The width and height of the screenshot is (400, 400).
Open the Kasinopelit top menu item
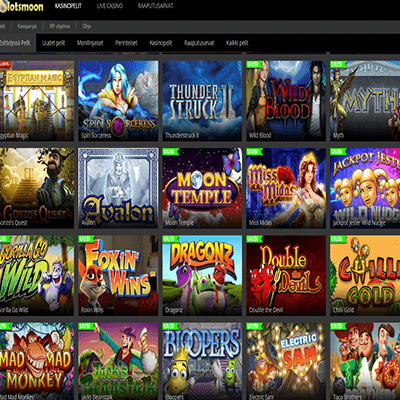[x=68, y=6]
